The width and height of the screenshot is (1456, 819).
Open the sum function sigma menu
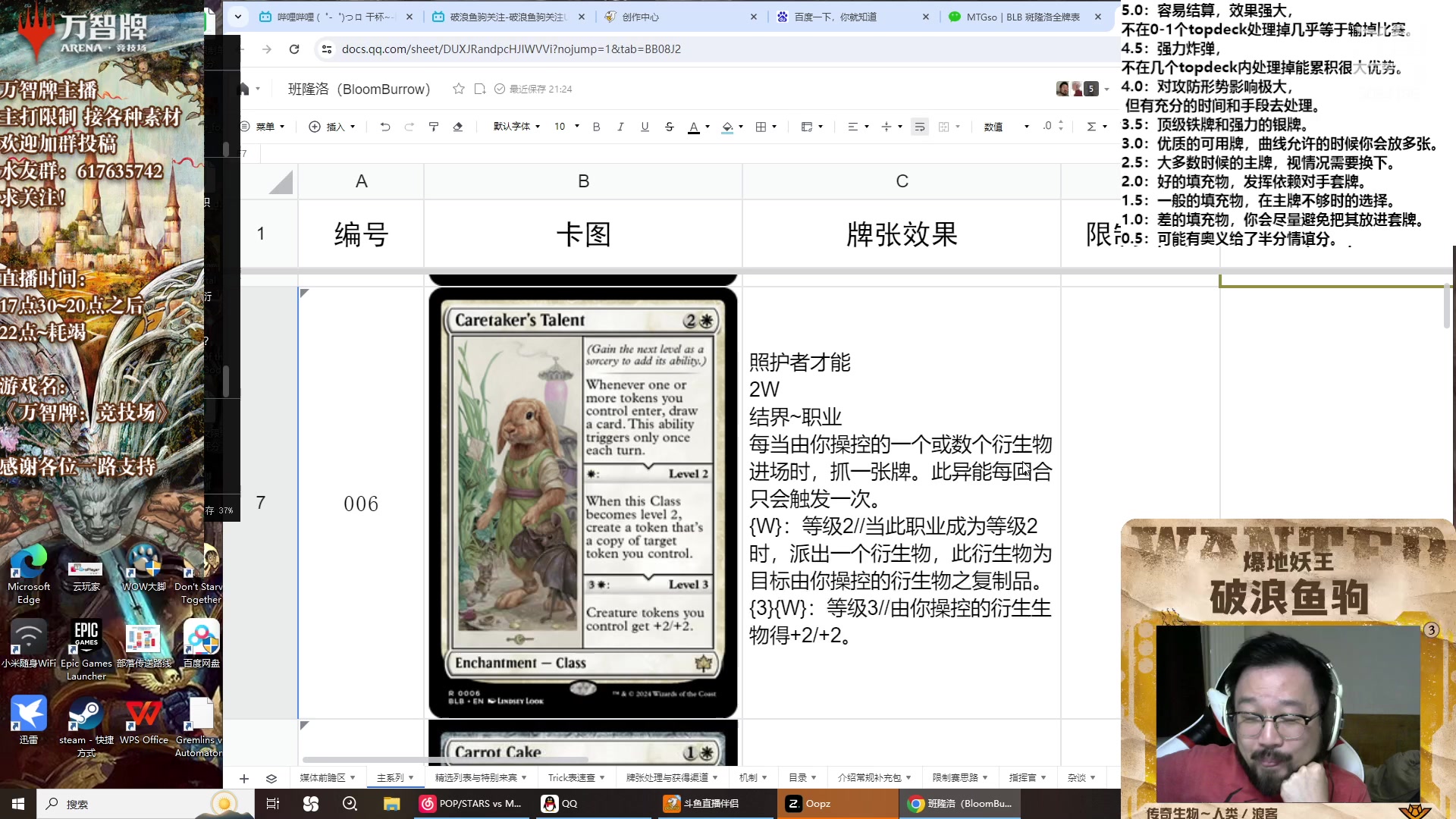pos(1097,127)
